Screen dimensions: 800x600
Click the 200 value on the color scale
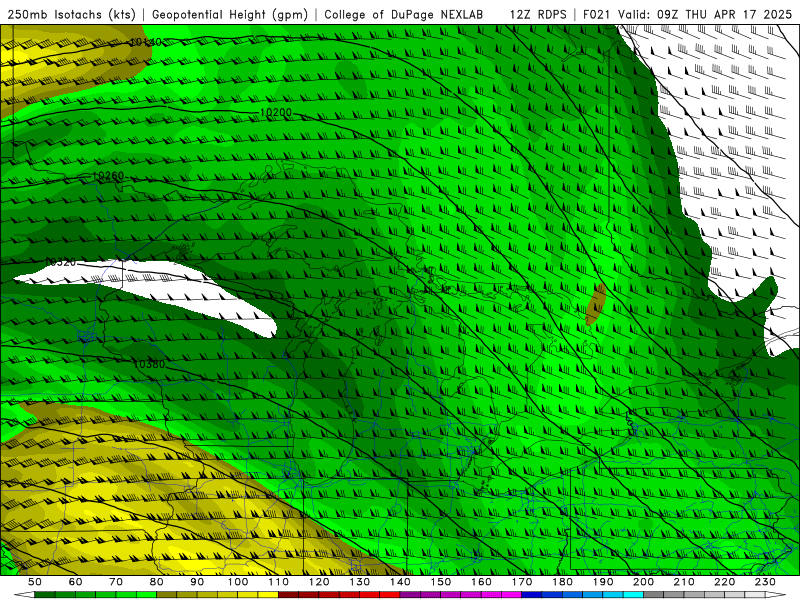click(x=643, y=582)
